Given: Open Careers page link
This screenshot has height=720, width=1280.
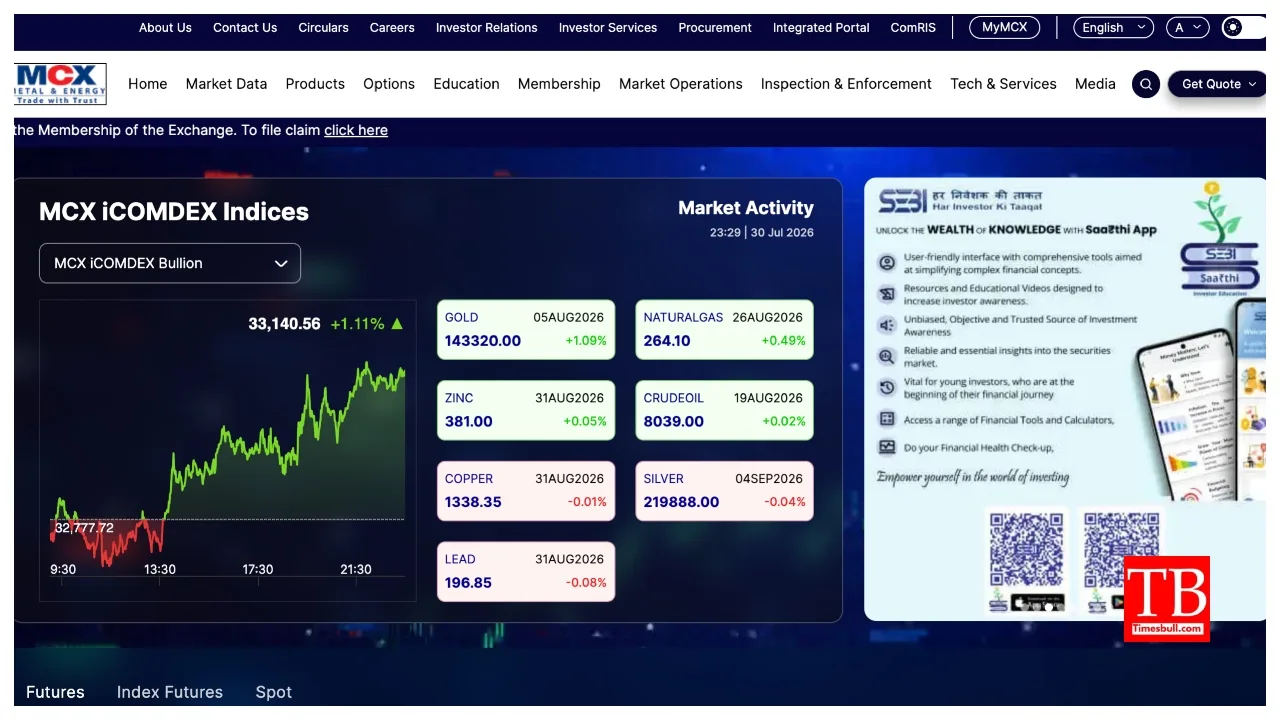Looking at the screenshot, I should click(x=392, y=27).
